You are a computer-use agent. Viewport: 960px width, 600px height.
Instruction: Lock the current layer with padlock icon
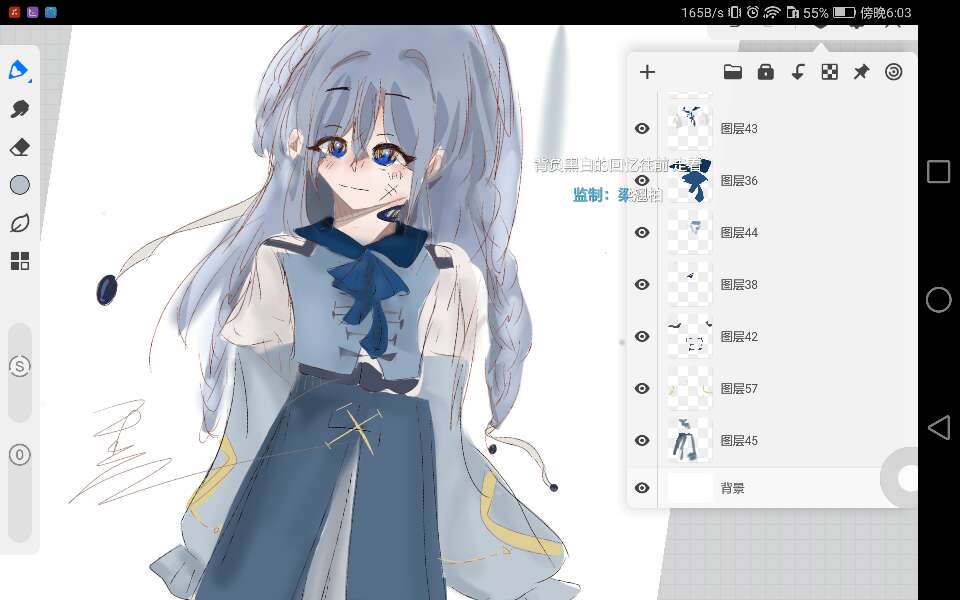[x=765, y=72]
